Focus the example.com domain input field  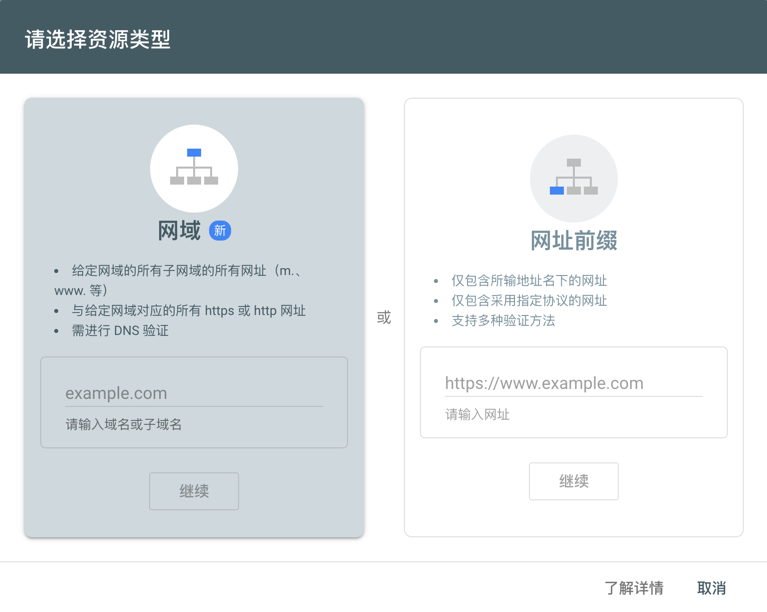coord(194,393)
